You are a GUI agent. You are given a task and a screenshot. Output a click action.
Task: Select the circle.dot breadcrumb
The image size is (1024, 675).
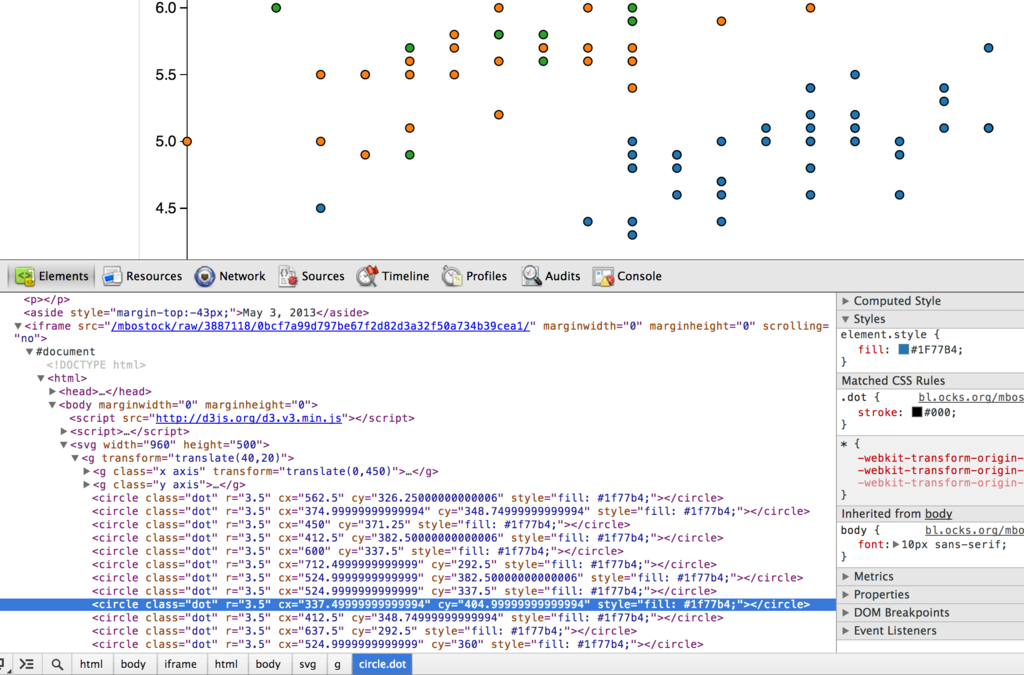coord(382,664)
